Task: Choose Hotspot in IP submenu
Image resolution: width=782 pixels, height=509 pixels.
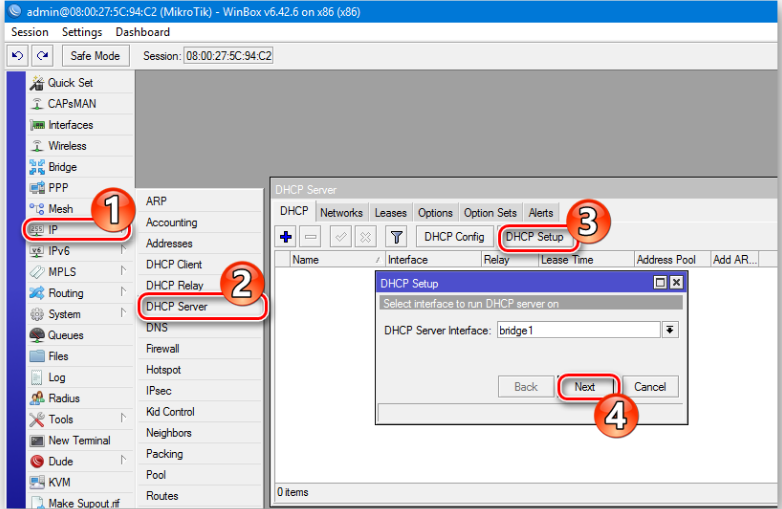Action: [x=199, y=369]
